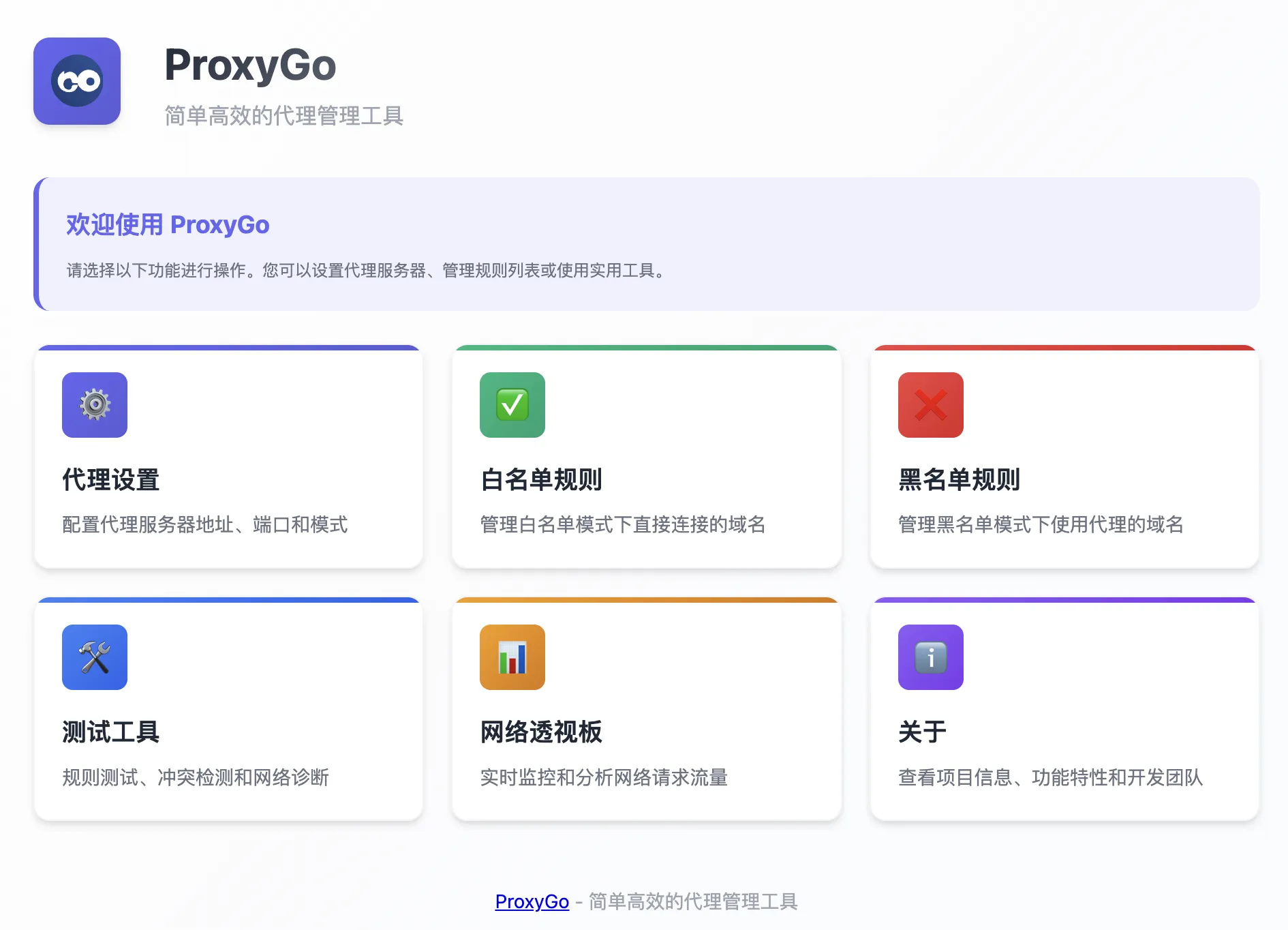1288x930 pixels.
Task: Click the red X icon on 黑名单规则 card
Action: click(930, 405)
